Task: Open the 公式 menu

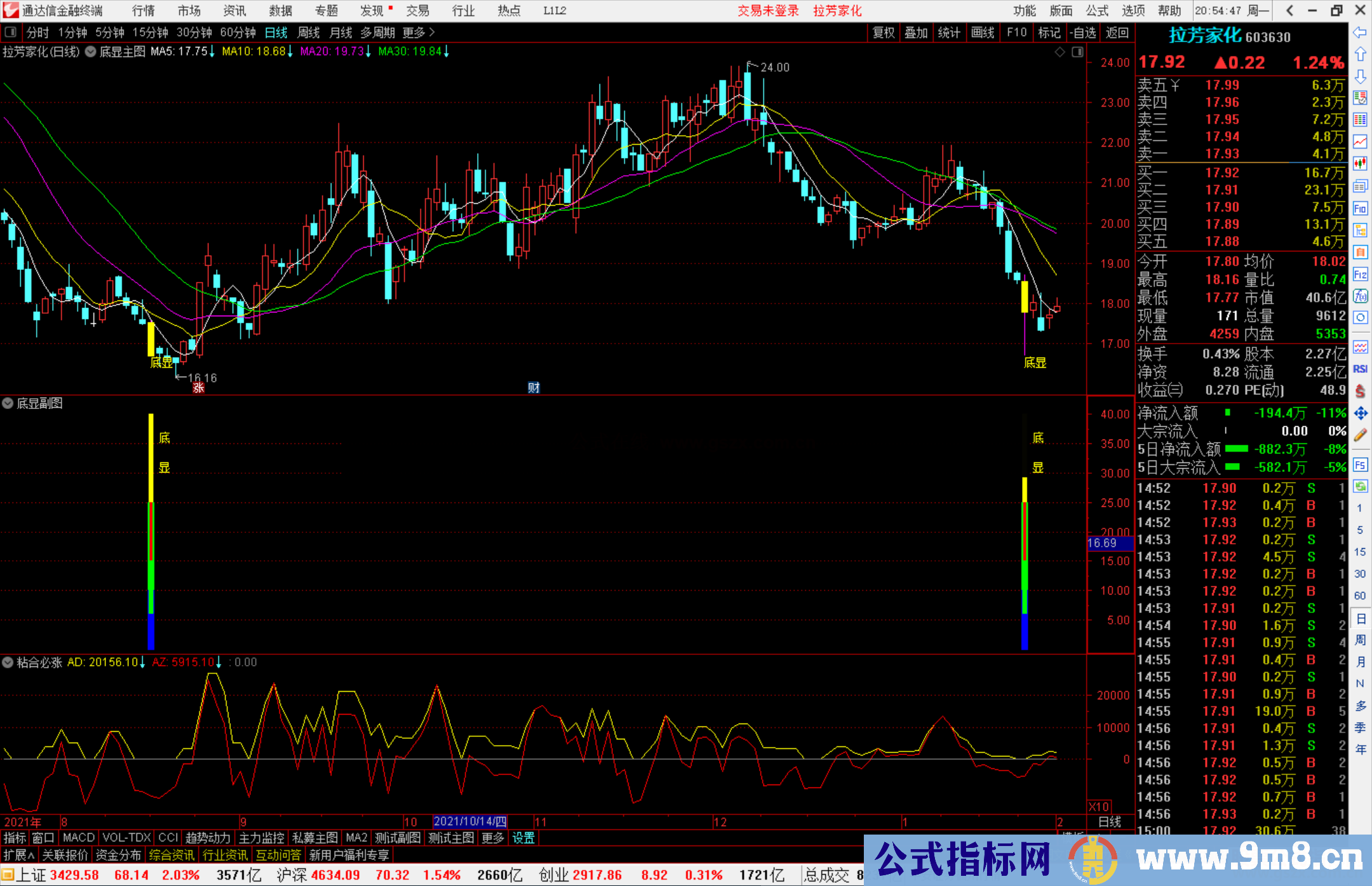Action: 1097,11
